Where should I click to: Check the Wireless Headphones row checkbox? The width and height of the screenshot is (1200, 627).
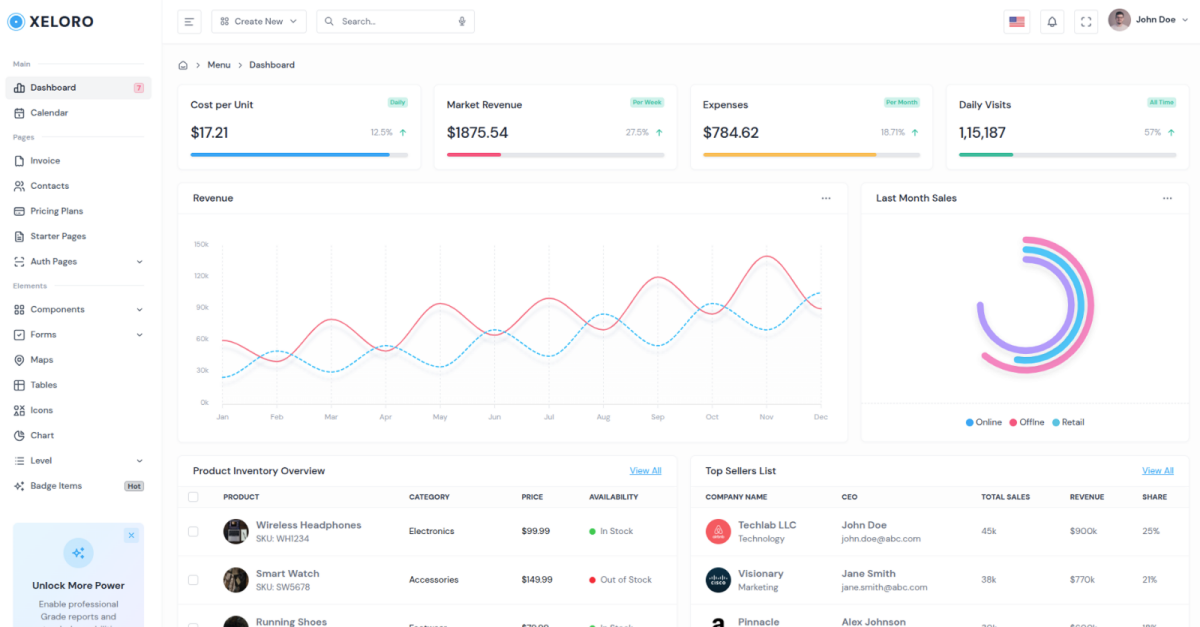pyautogui.click(x=193, y=531)
